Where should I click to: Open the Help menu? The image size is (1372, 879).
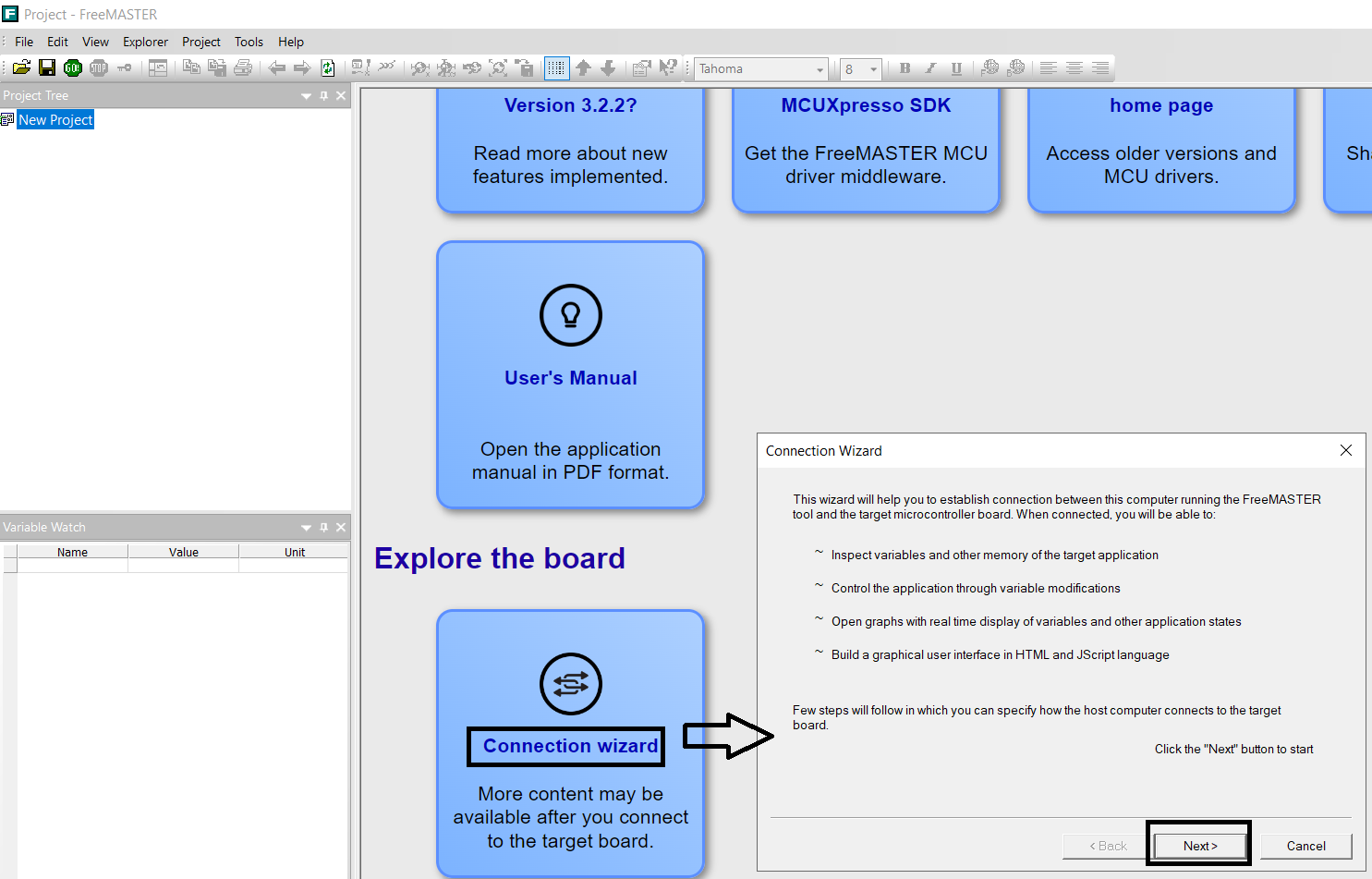click(291, 42)
